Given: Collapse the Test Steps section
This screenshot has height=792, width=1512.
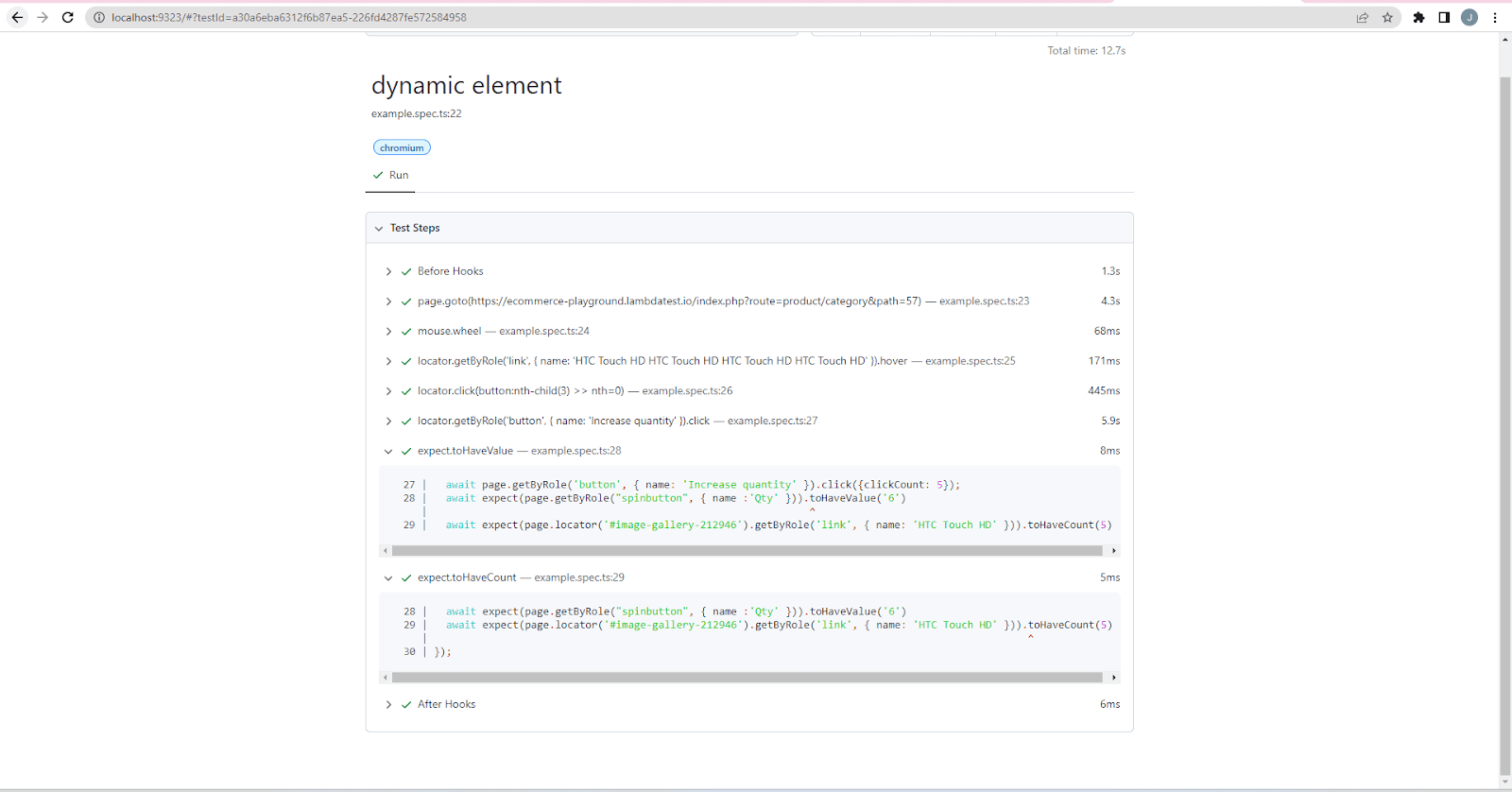Looking at the screenshot, I should (x=379, y=228).
